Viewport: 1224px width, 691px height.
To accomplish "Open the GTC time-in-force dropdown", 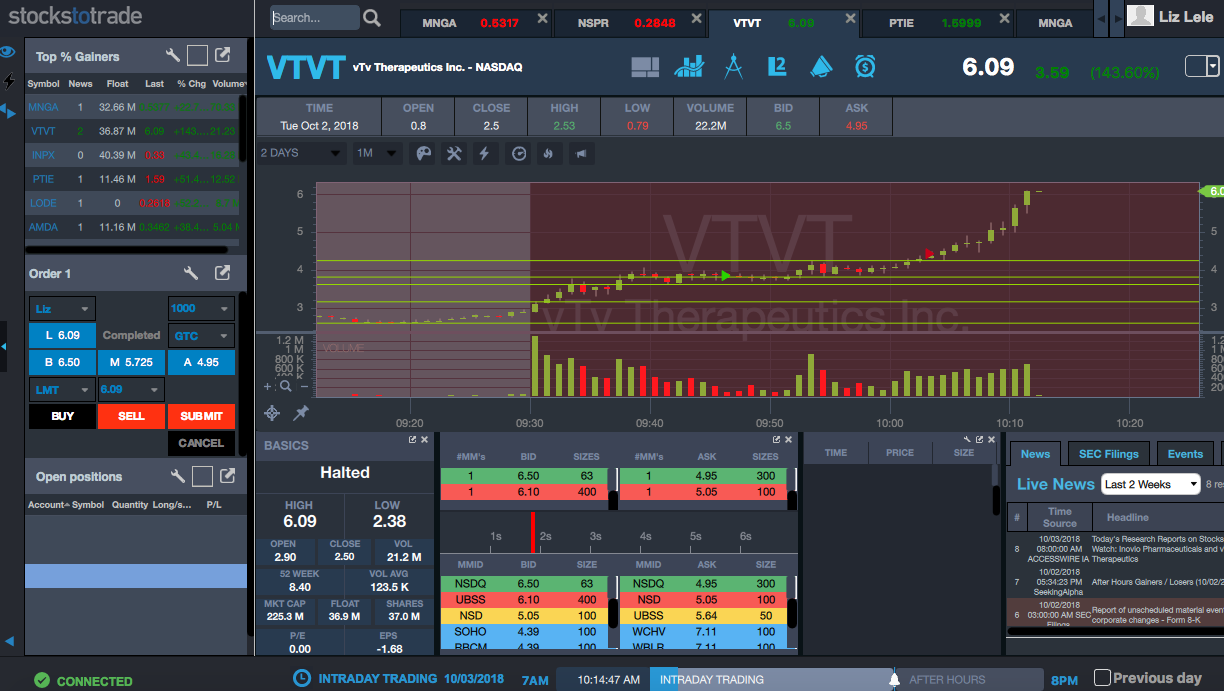I will 201,336.
